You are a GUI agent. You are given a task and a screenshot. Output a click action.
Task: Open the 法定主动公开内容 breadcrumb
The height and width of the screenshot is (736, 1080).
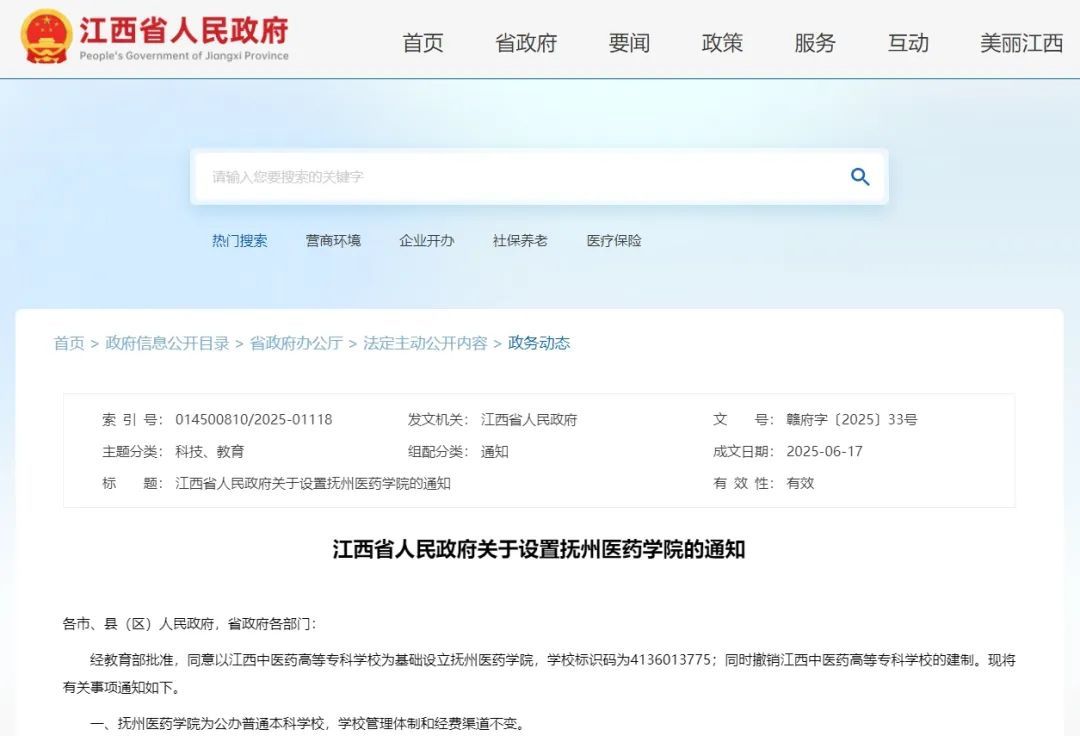[x=424, y=343]
